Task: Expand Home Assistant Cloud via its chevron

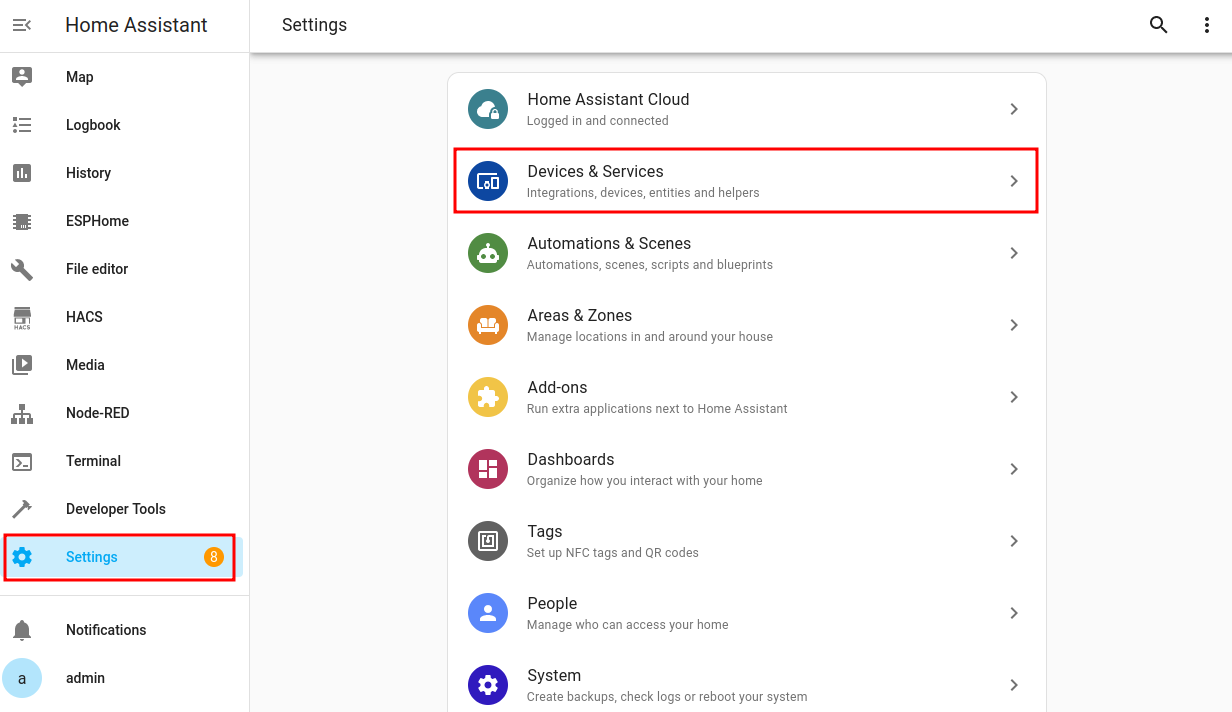Action: [1014, 109]
